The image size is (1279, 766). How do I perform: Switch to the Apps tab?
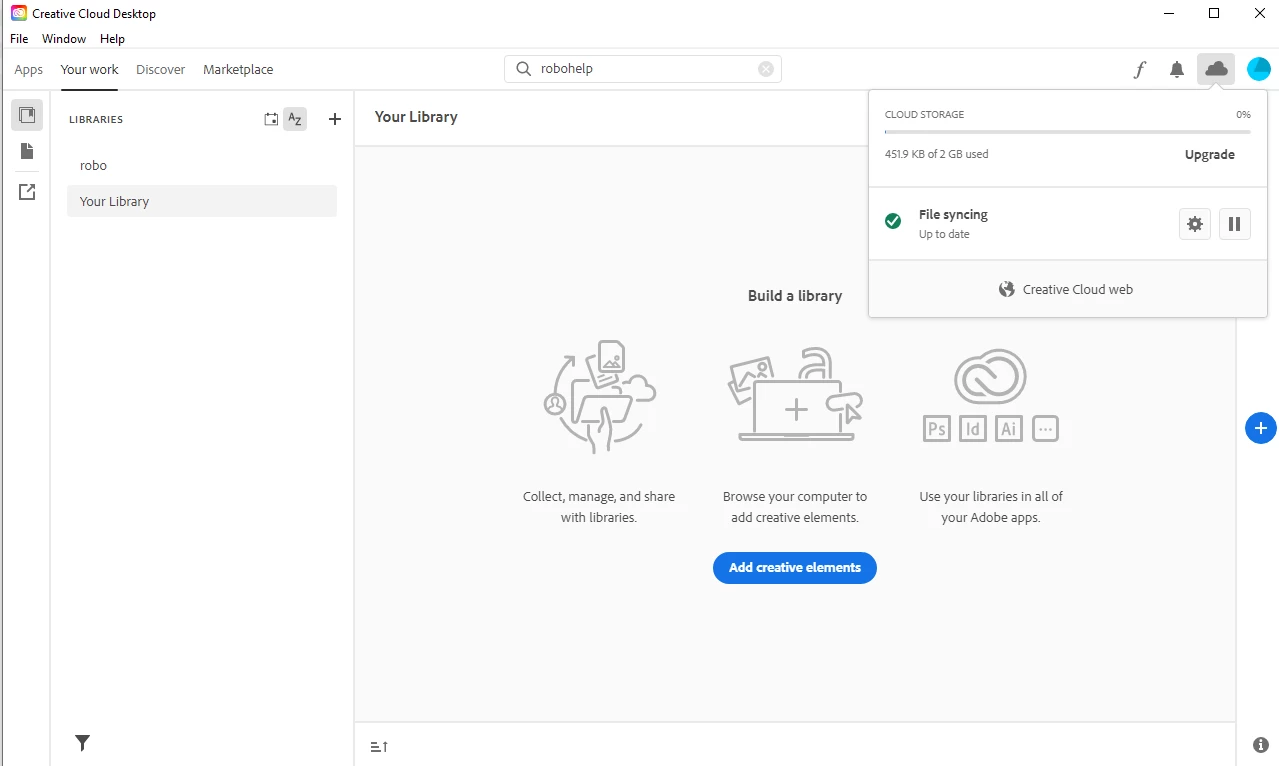pos(29,69)
